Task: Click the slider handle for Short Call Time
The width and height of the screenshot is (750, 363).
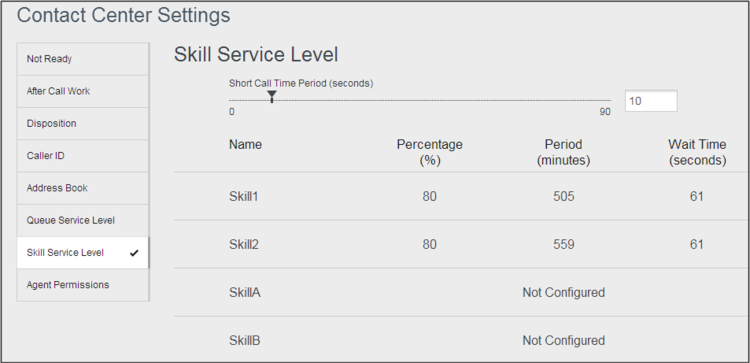Action: pyautogui.click(x=272, y=97)
